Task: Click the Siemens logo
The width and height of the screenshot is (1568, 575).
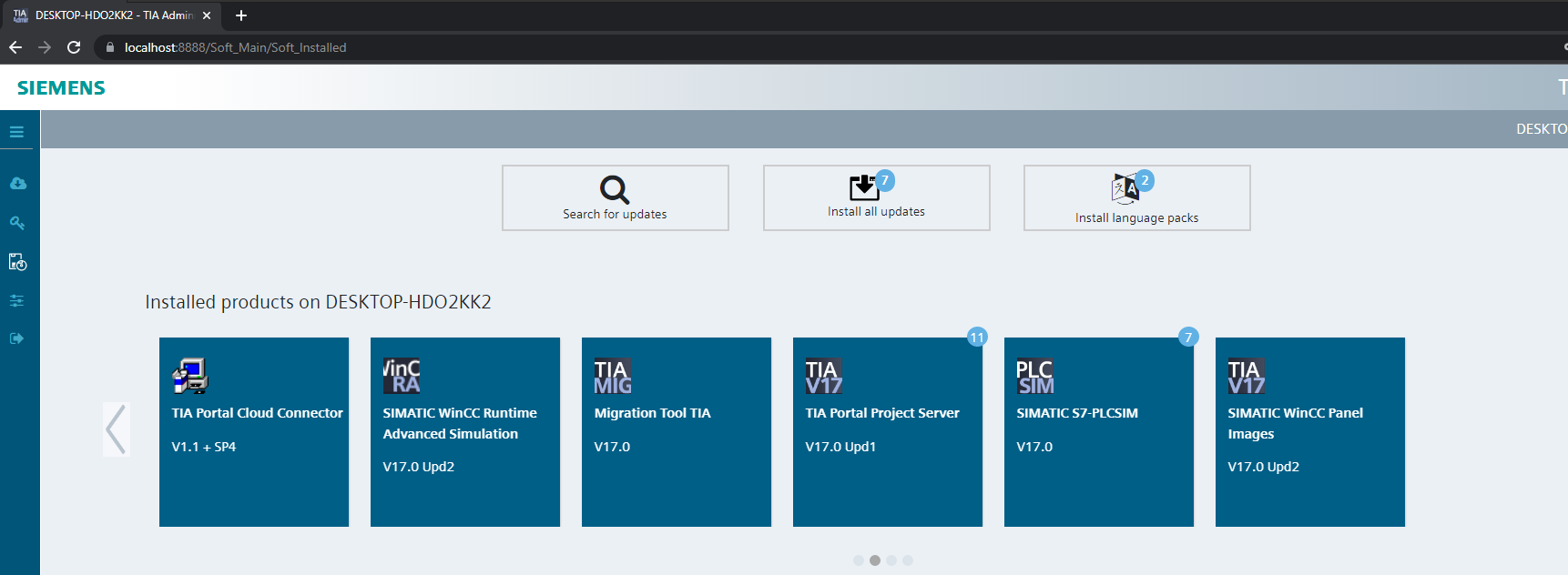Action: pyautogui.click(x=61, y=88)
